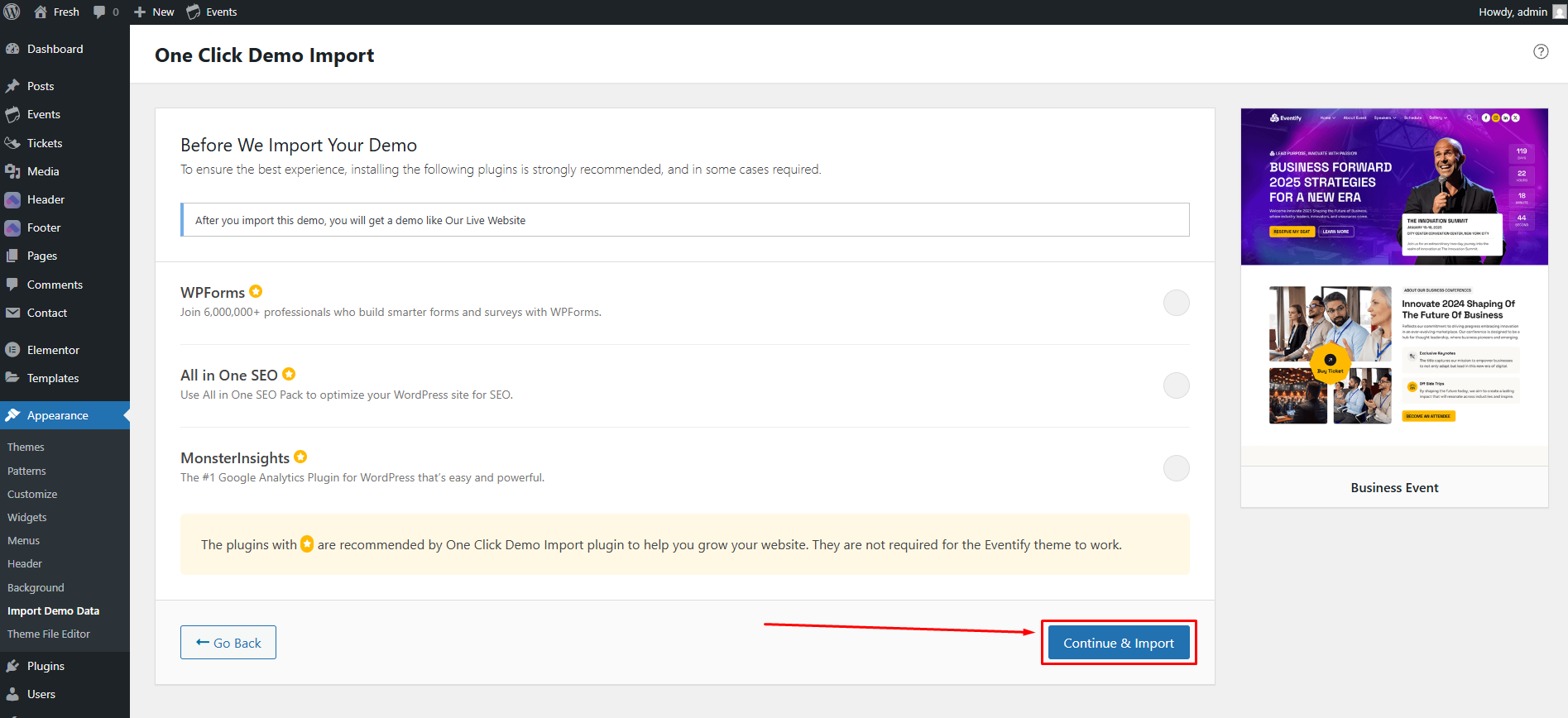Screen dimensions: 1568x718
Task: Click the comments bubble icon in admin bar
Action: pos(99,12)
